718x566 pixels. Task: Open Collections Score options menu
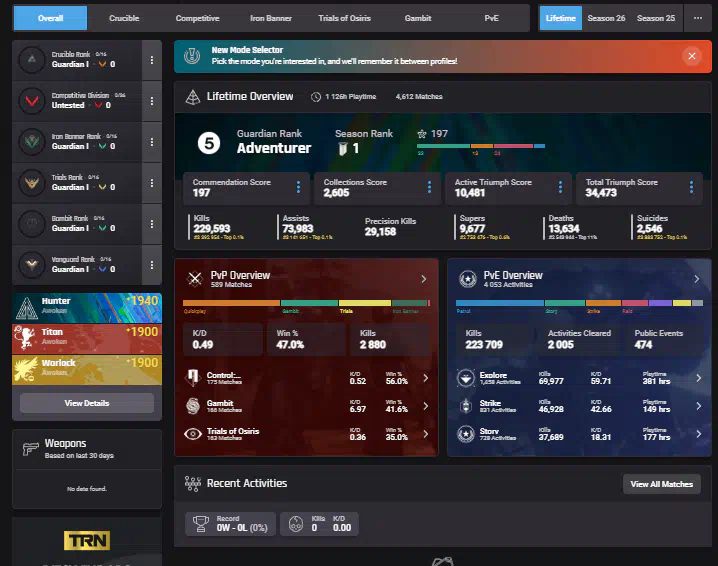click(x=429, y=187)
